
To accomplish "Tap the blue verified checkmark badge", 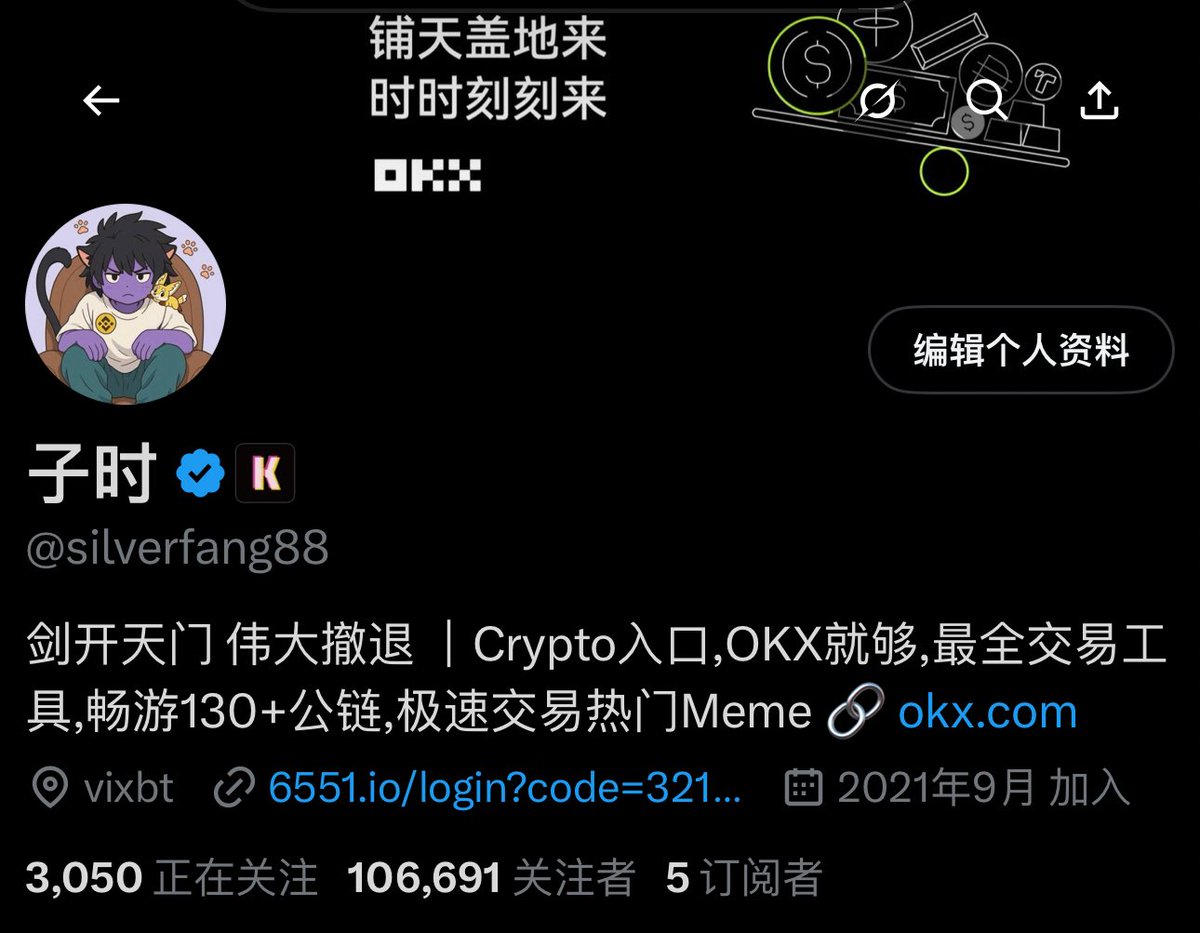I will point(201,473).
